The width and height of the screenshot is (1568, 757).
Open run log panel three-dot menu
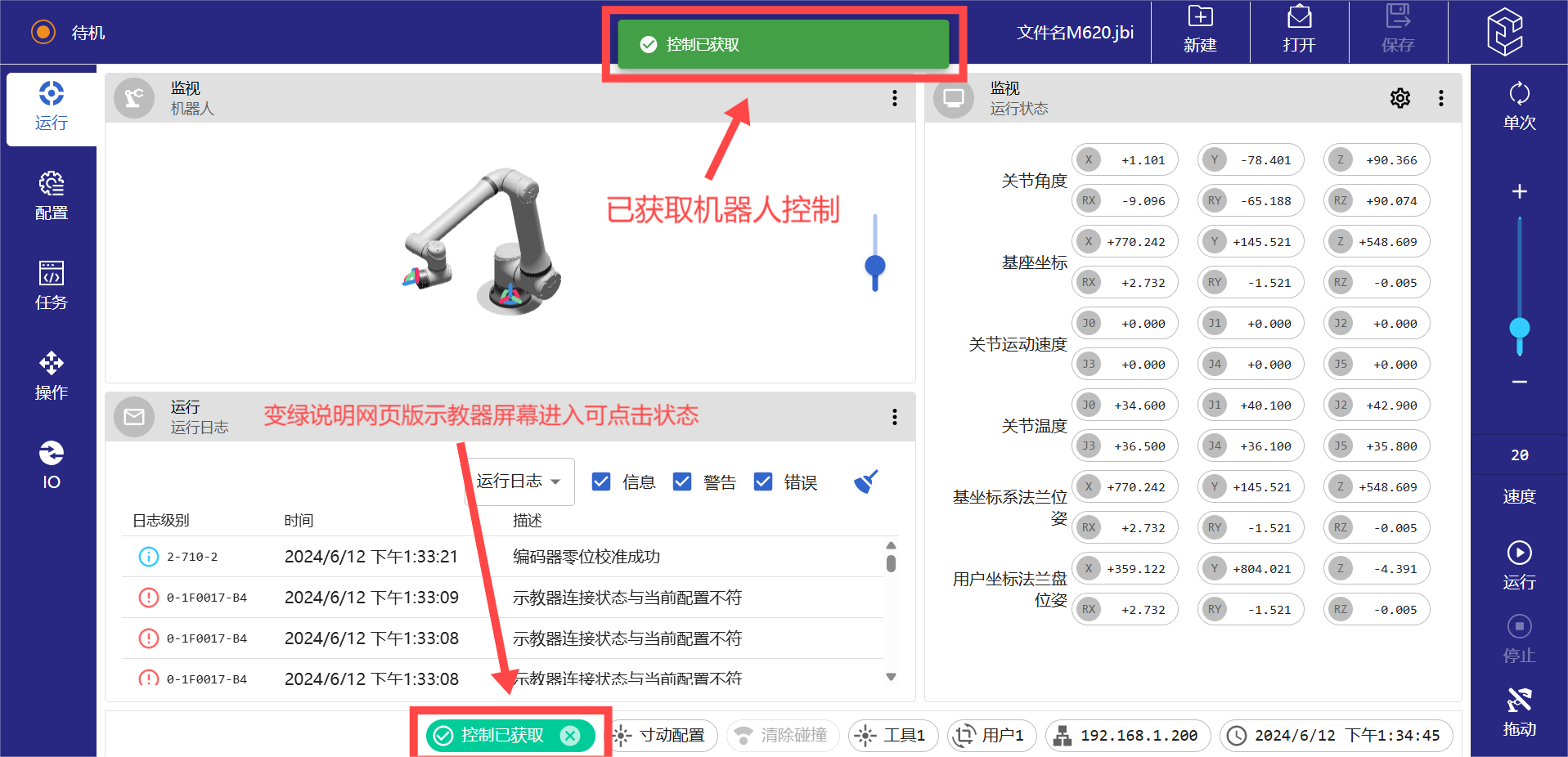coord(894,417)
